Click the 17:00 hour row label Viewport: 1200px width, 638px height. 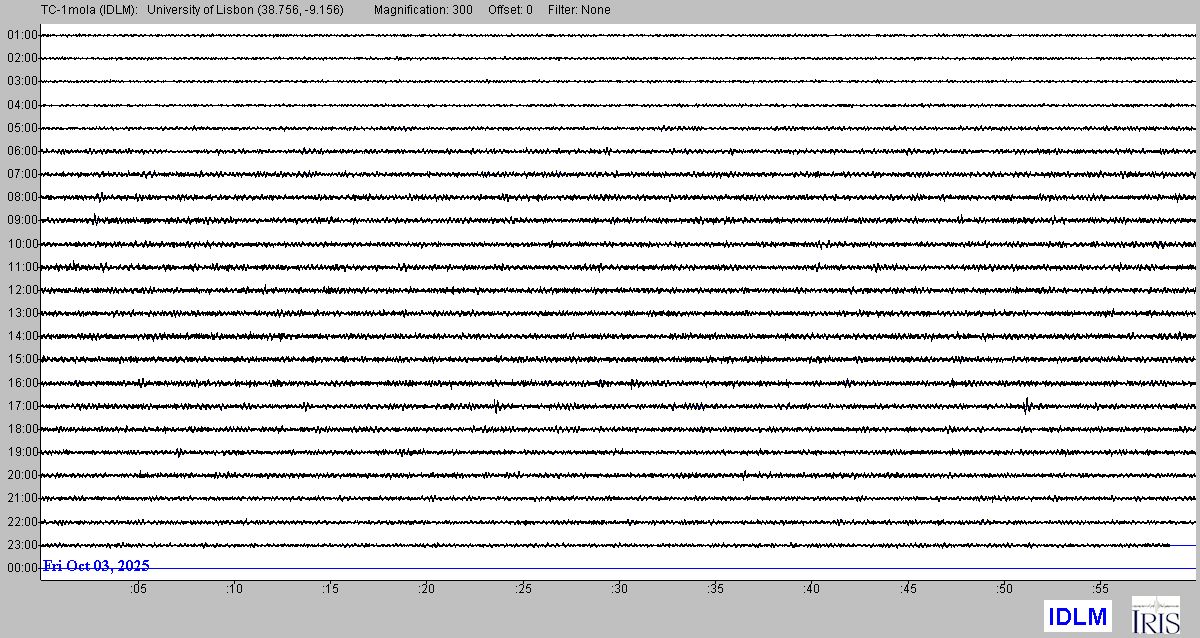coord(22,406)
